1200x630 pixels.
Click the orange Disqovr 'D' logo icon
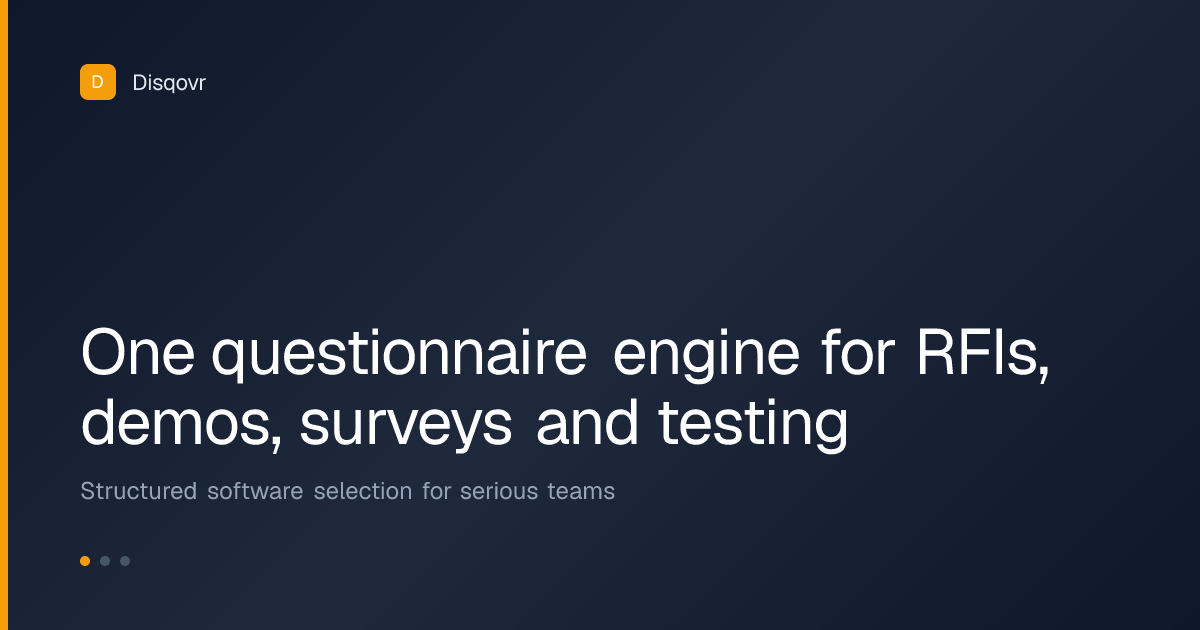(x=97, y=82)
